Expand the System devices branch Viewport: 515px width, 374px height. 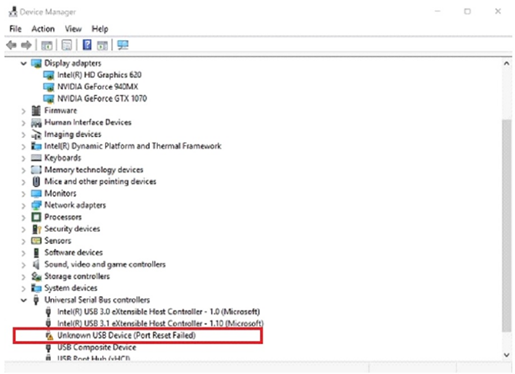(23, 289)
